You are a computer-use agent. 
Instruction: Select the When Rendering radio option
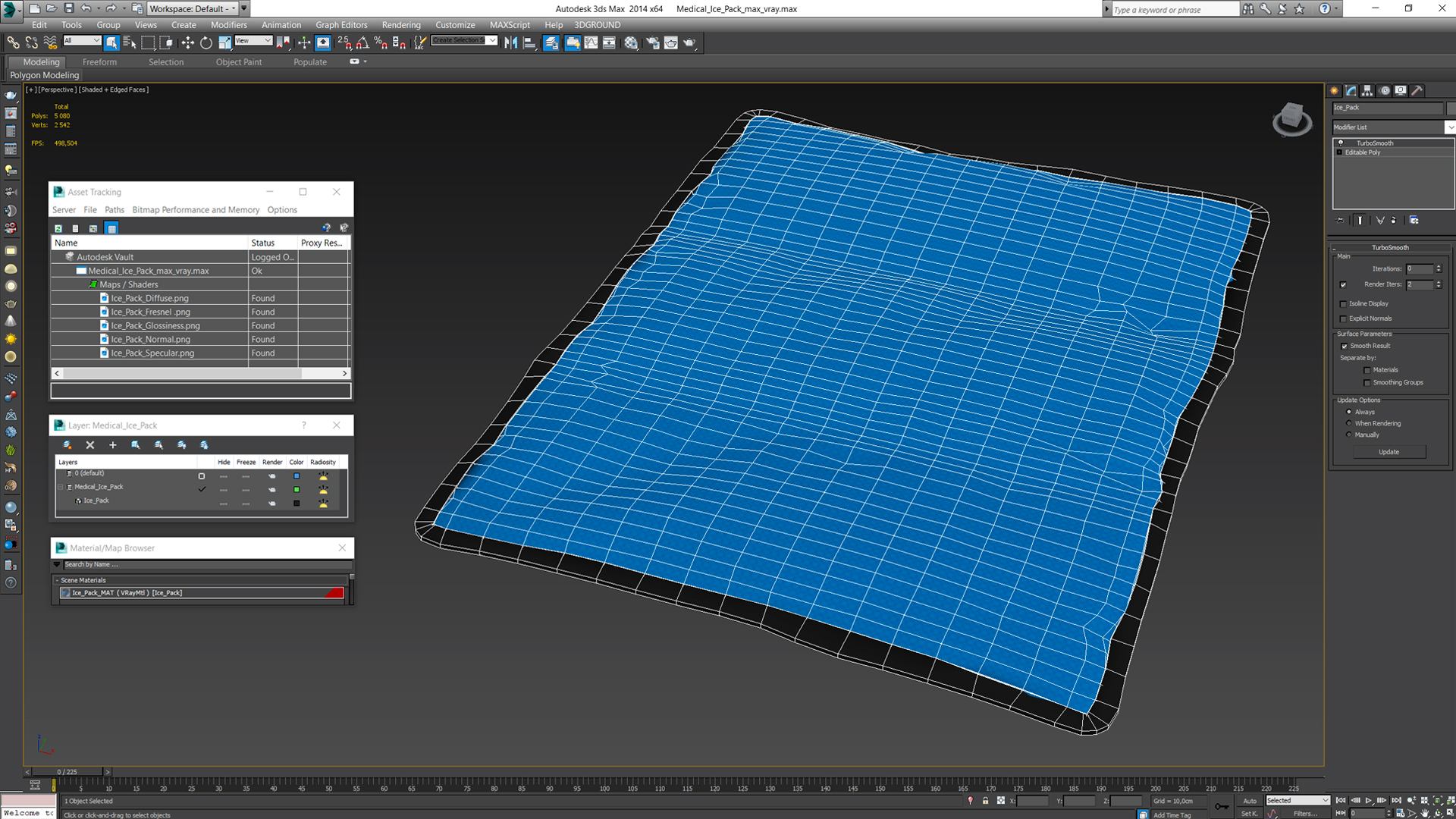pyautogui.click(x=1349, y=423)
